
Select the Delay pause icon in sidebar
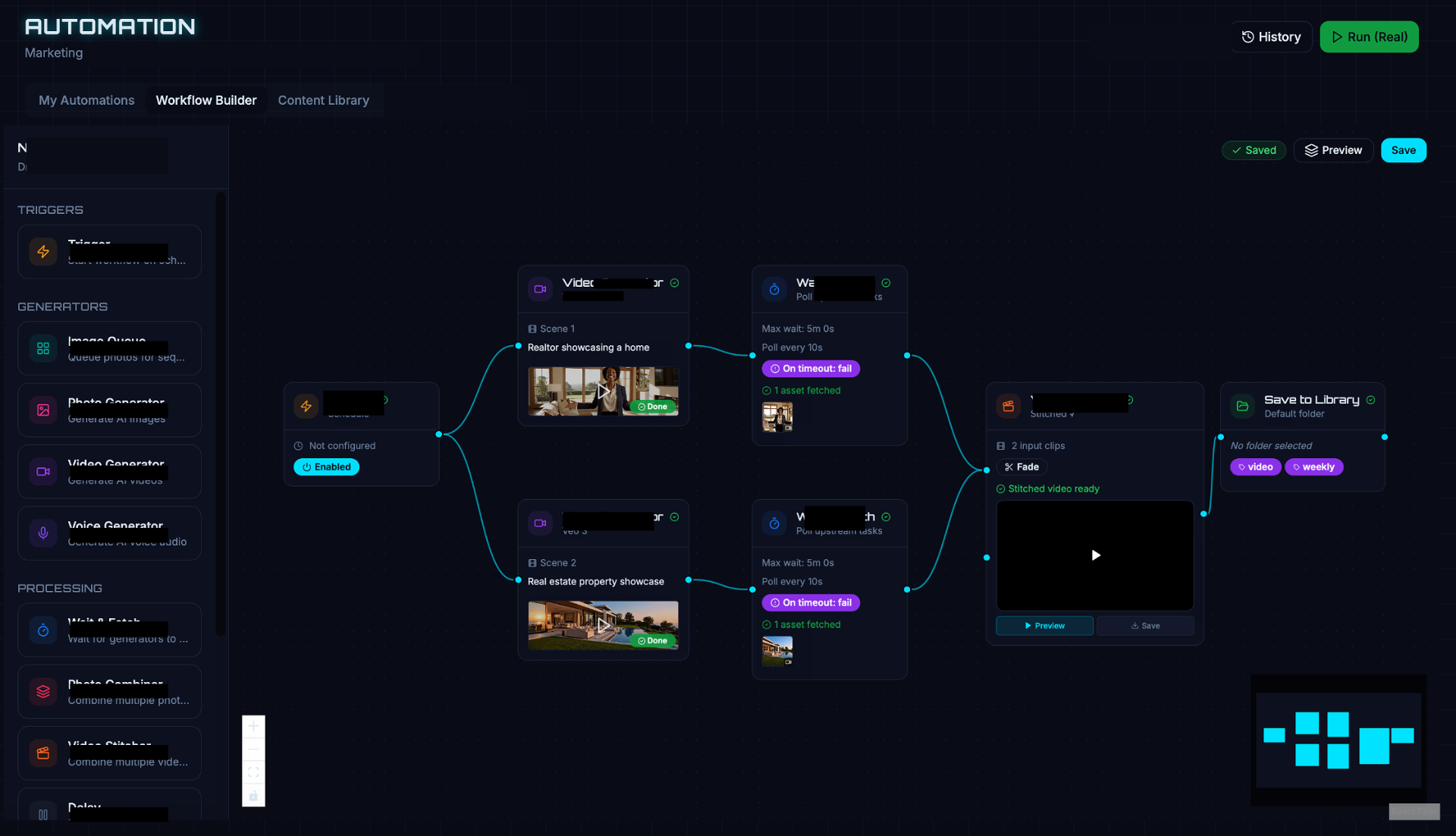click(43, 814)
